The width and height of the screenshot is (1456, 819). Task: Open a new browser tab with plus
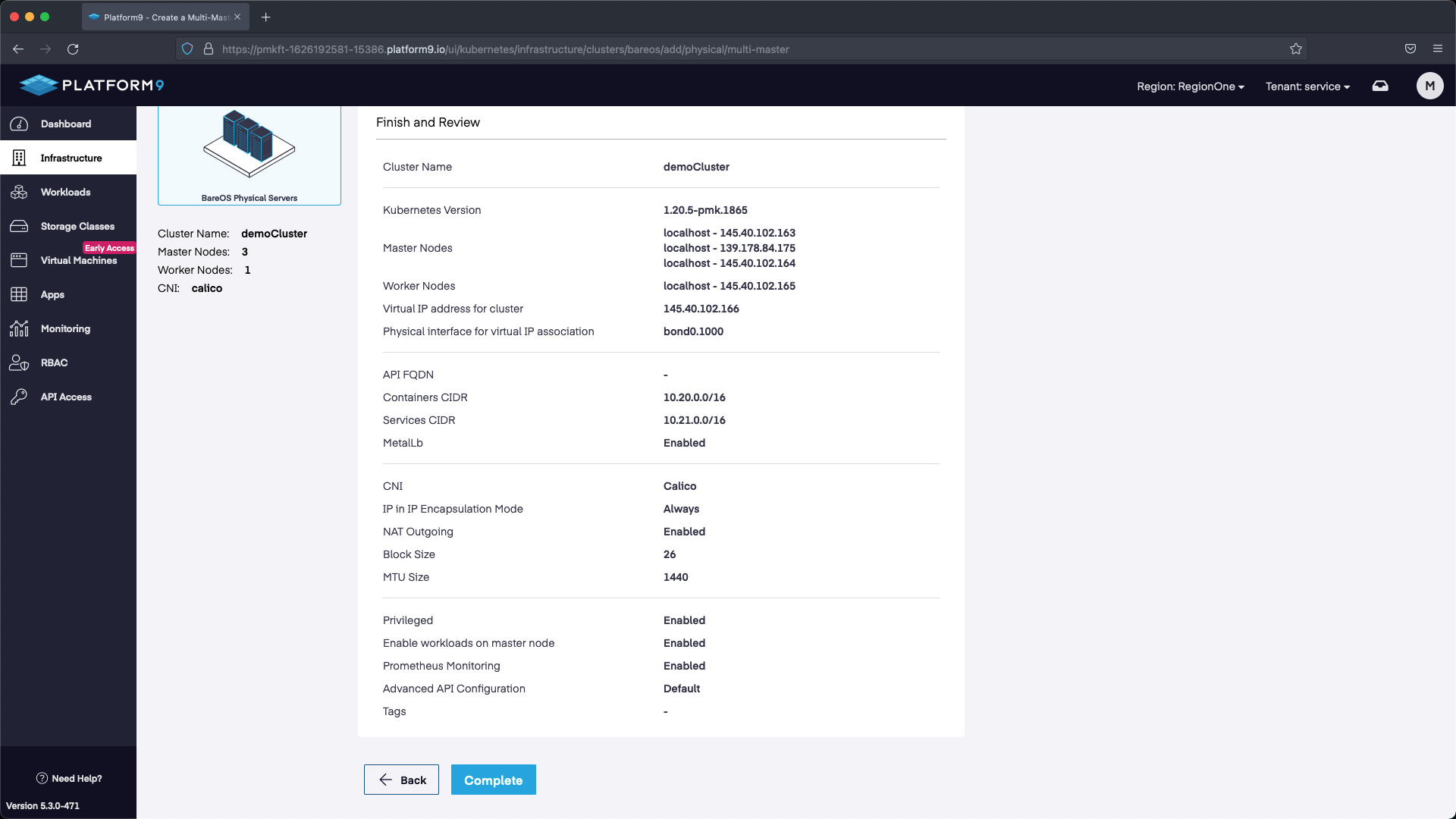point(265,17)
